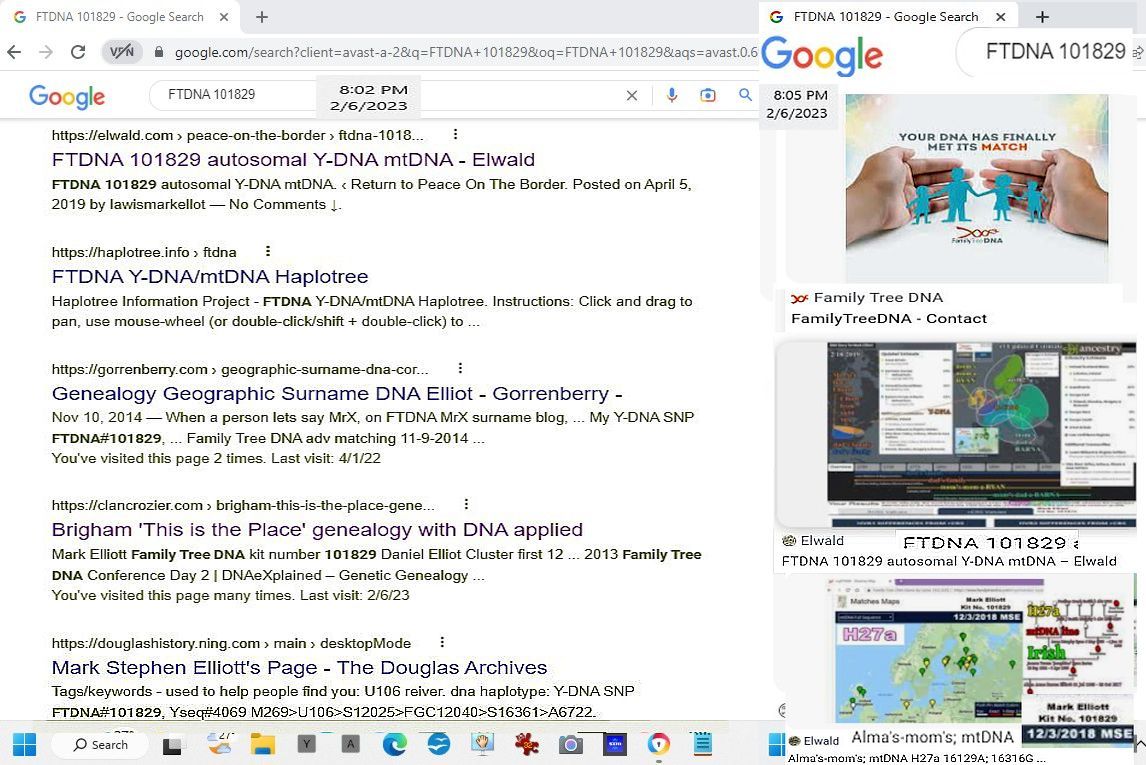Open the red puzzle-piece app on taskbar
Image resolution: width=1146 pixels, height=765 pixels.
(526, 745)
